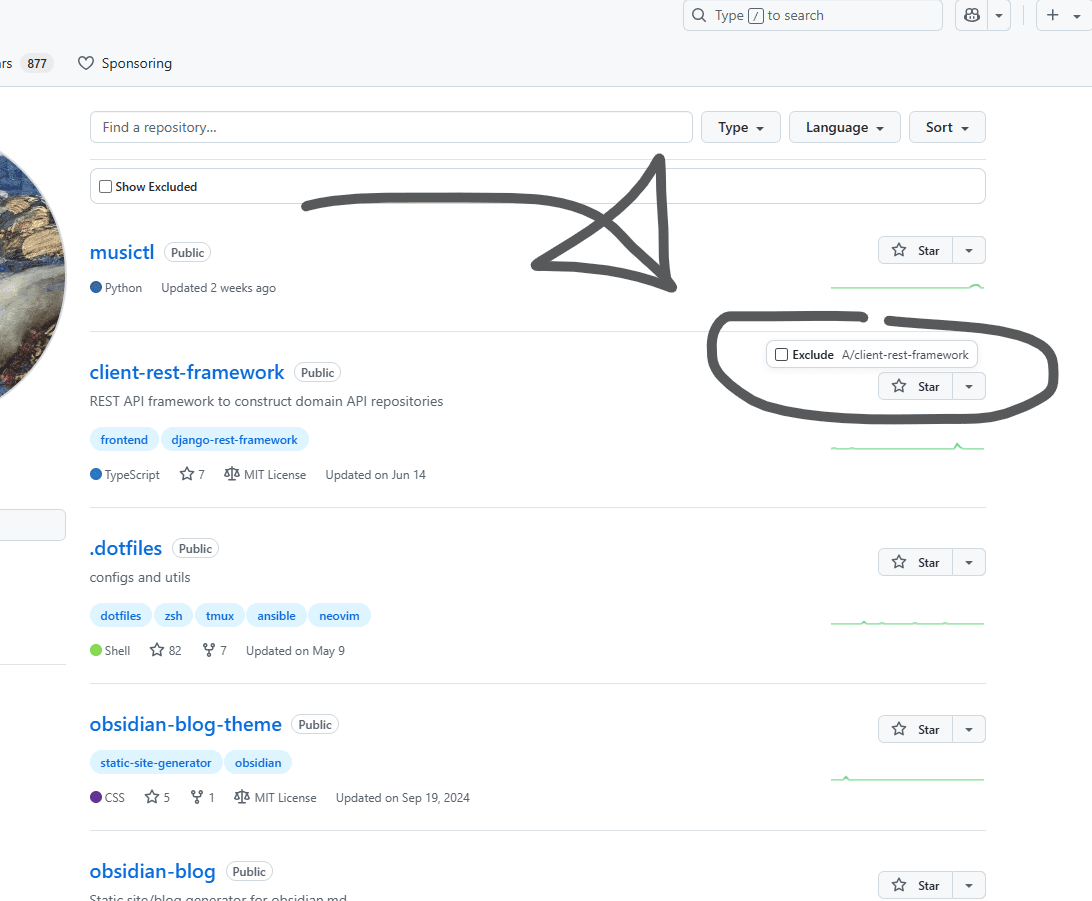Star the obsidian-blog repository
Image resolution: width=1092 pixels, height=901 pixels.
tap(915, 886)
